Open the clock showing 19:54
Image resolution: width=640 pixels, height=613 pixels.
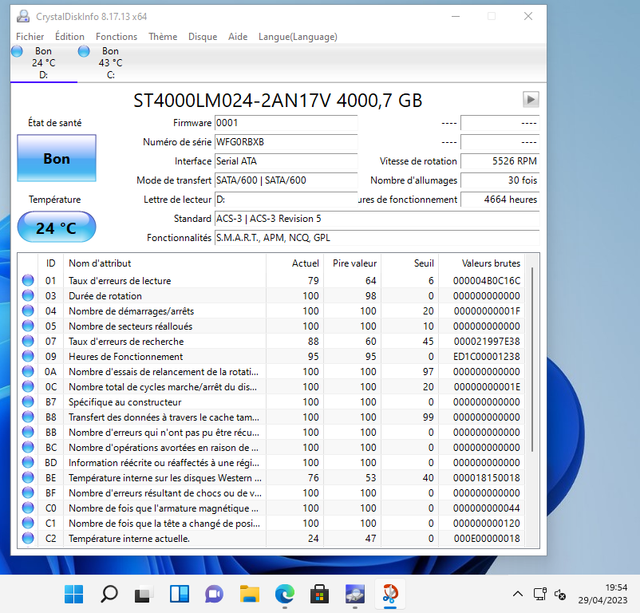click(x=602, y=594)
